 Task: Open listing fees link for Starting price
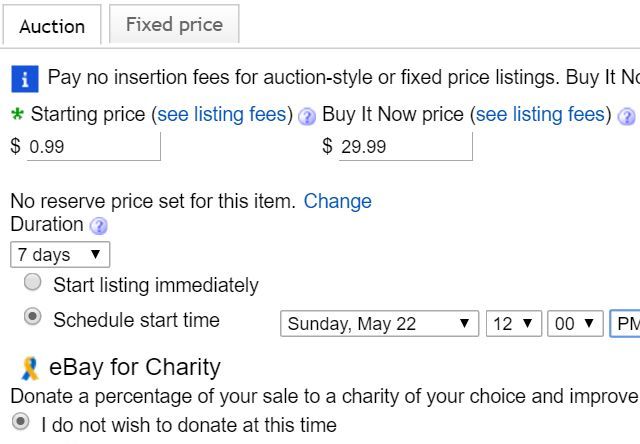(224, 114)
